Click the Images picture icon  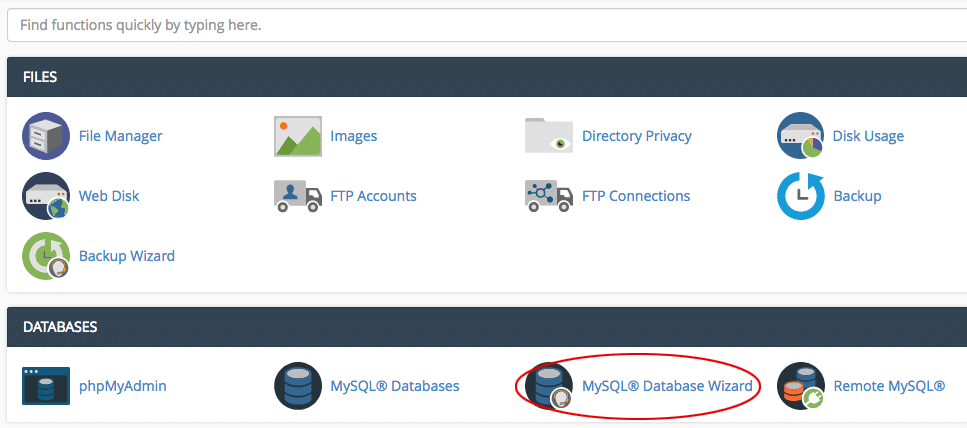(x=298, y=136)
